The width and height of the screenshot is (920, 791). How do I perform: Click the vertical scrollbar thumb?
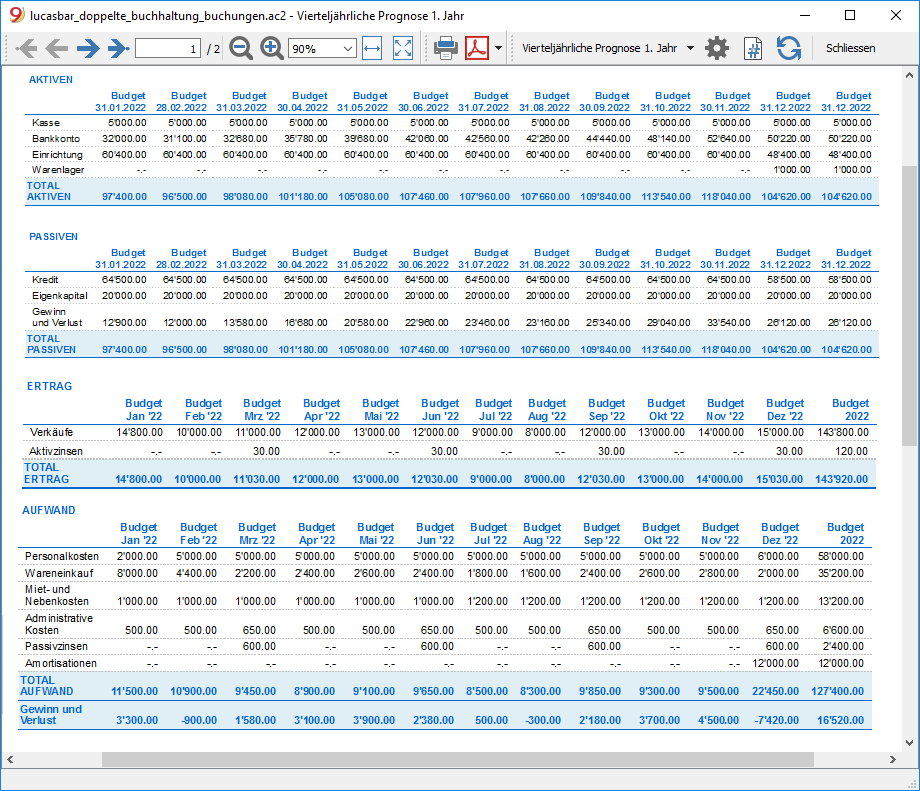pos(909,305)
